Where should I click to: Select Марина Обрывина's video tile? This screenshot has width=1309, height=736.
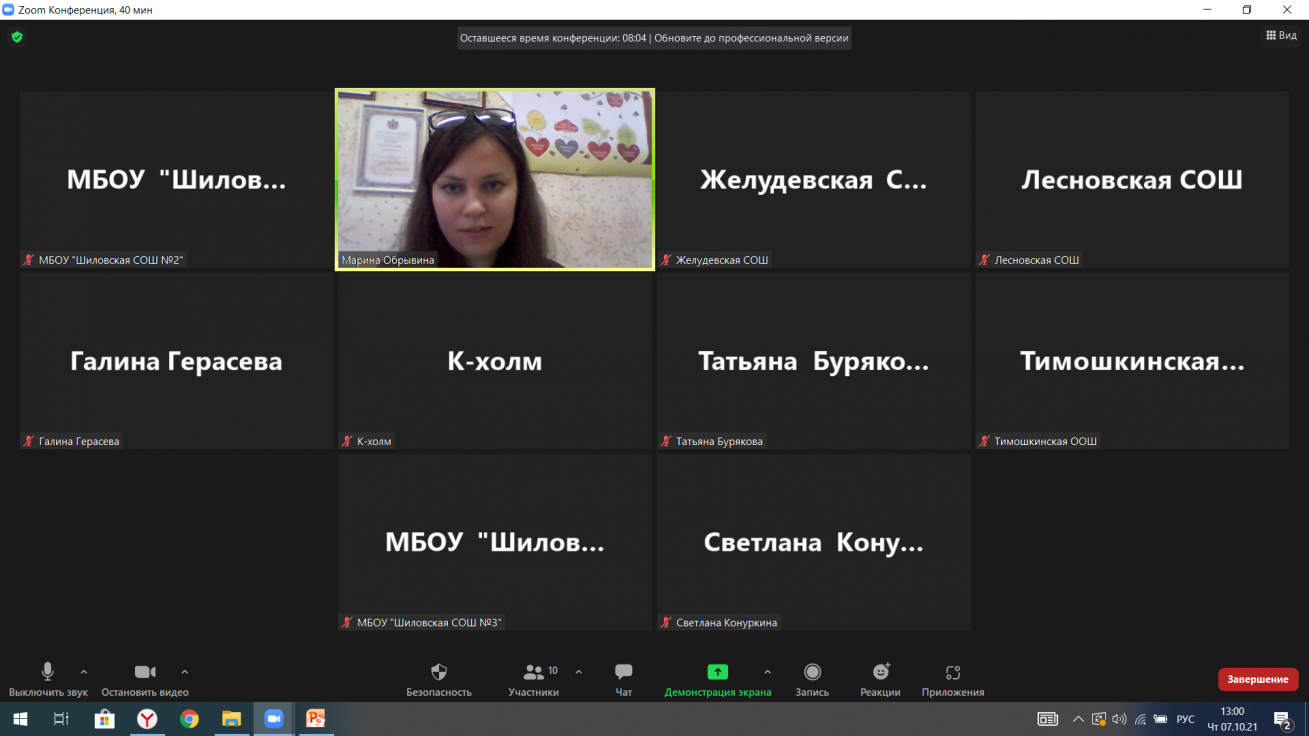tap(494, 180)
